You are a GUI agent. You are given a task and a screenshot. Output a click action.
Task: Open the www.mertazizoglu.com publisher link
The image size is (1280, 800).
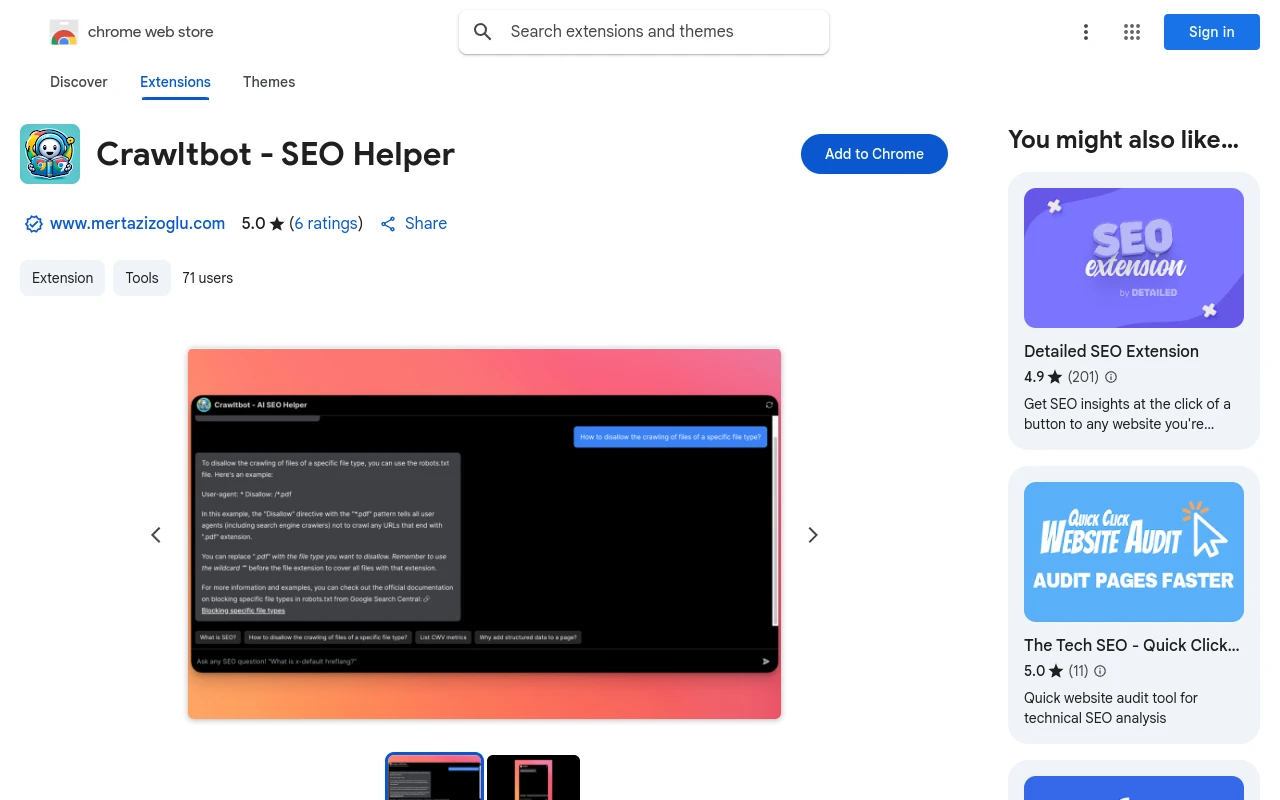tap(137, 224)
